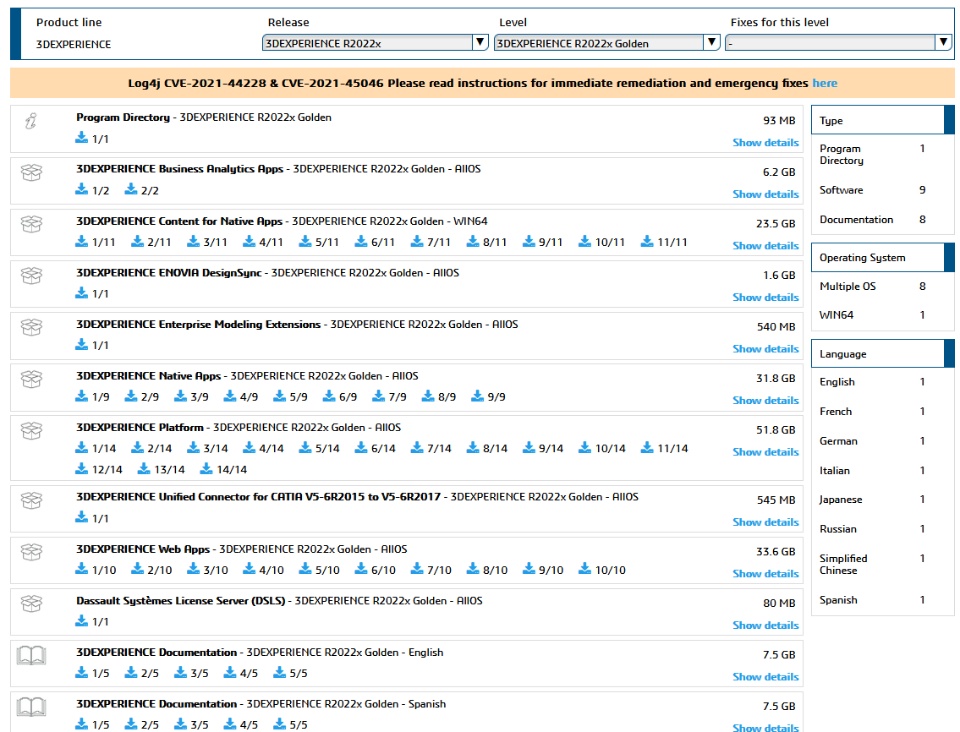The image size is (960, 732).
Task: Download English Documentation part 5/5
Action: [290, 673]
